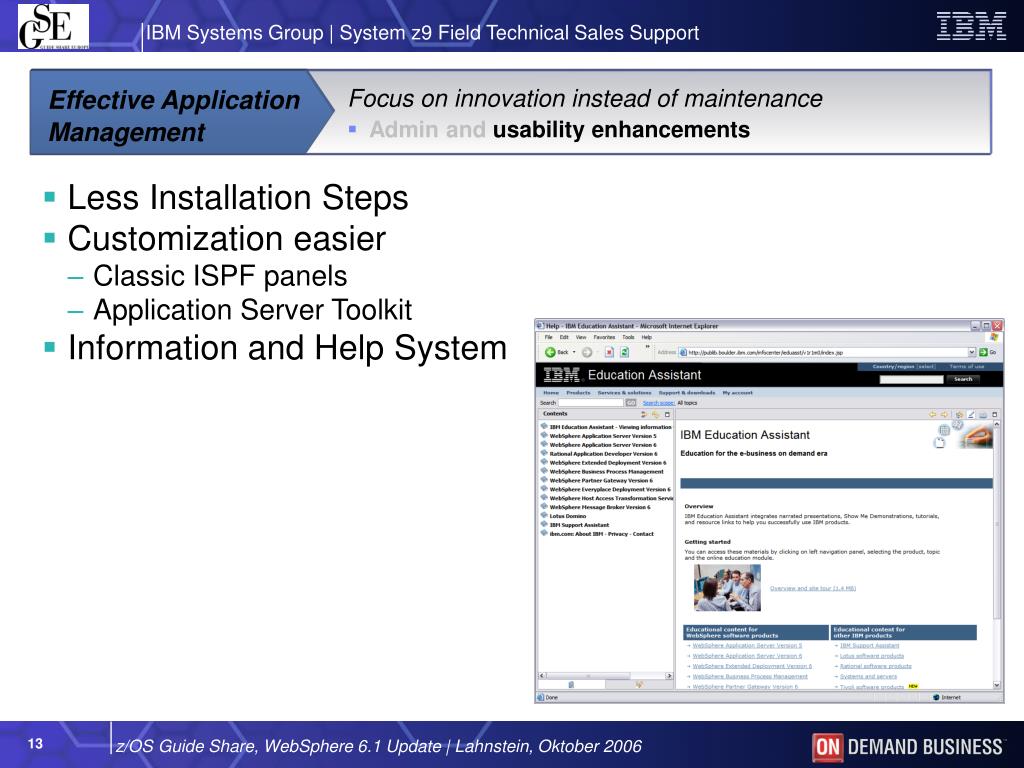Click the black Search button in masthead
The image size is (1024, 768).
pos(963,379)
